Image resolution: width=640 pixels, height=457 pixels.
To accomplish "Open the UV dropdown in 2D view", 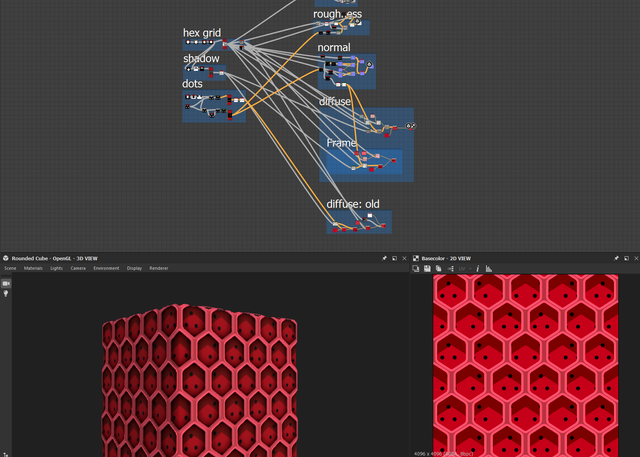I will [463, 268].
